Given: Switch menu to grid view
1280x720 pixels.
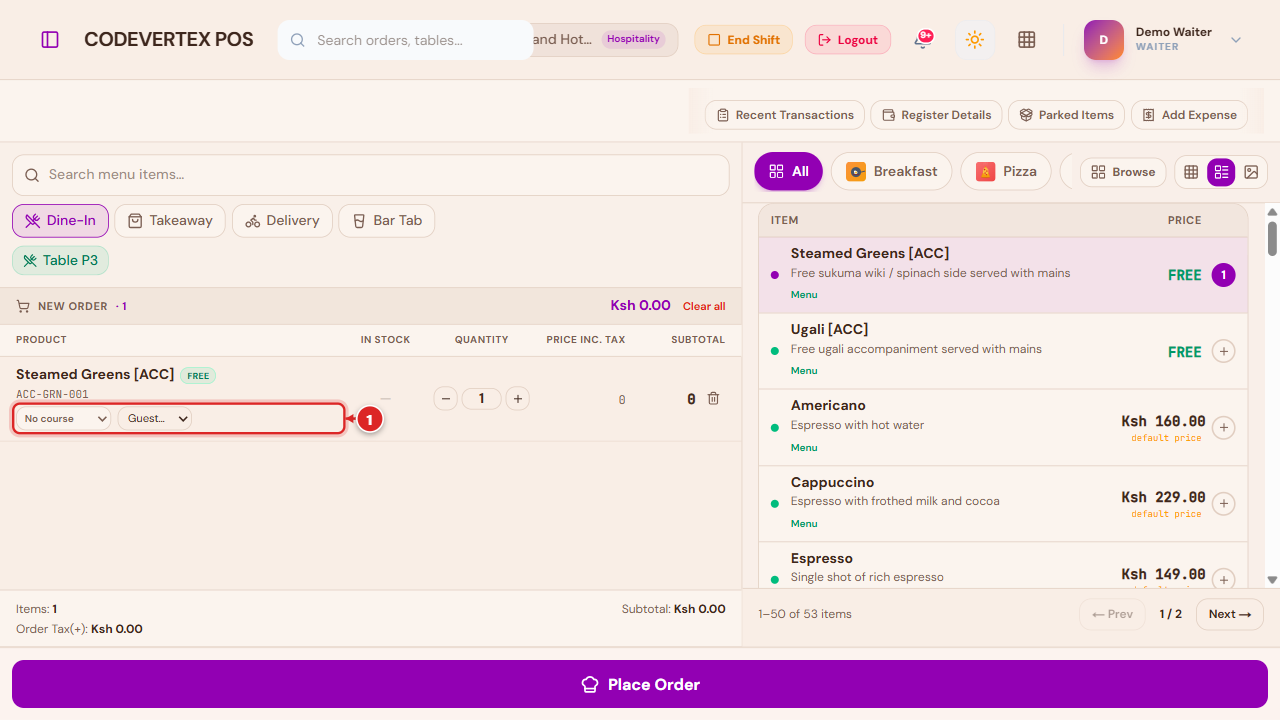Looking at the screenshot, I should 1191,172.
